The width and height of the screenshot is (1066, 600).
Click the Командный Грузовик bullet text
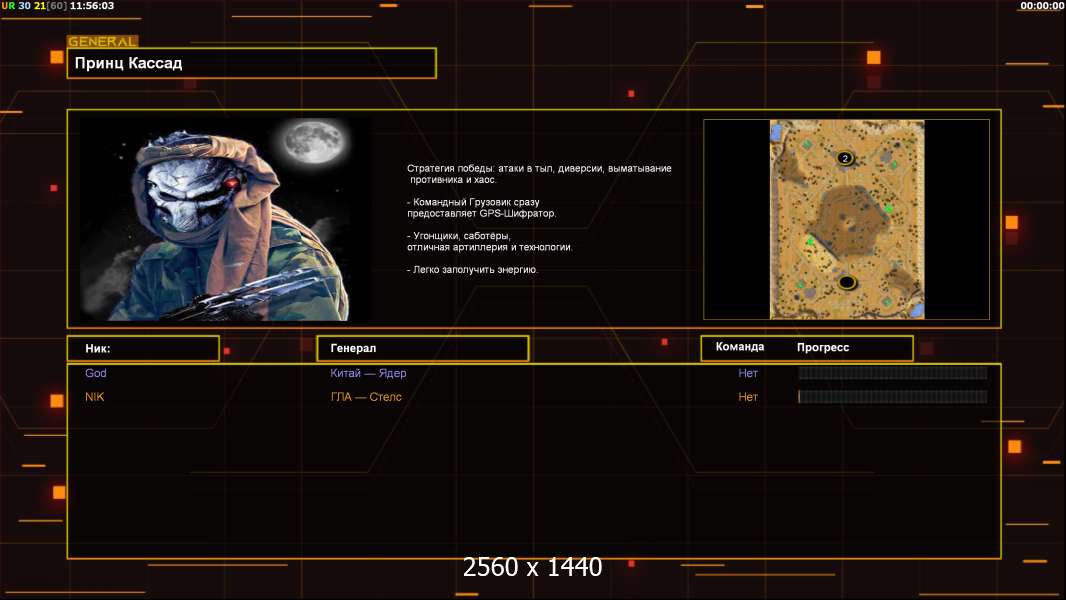pos(481,208)
